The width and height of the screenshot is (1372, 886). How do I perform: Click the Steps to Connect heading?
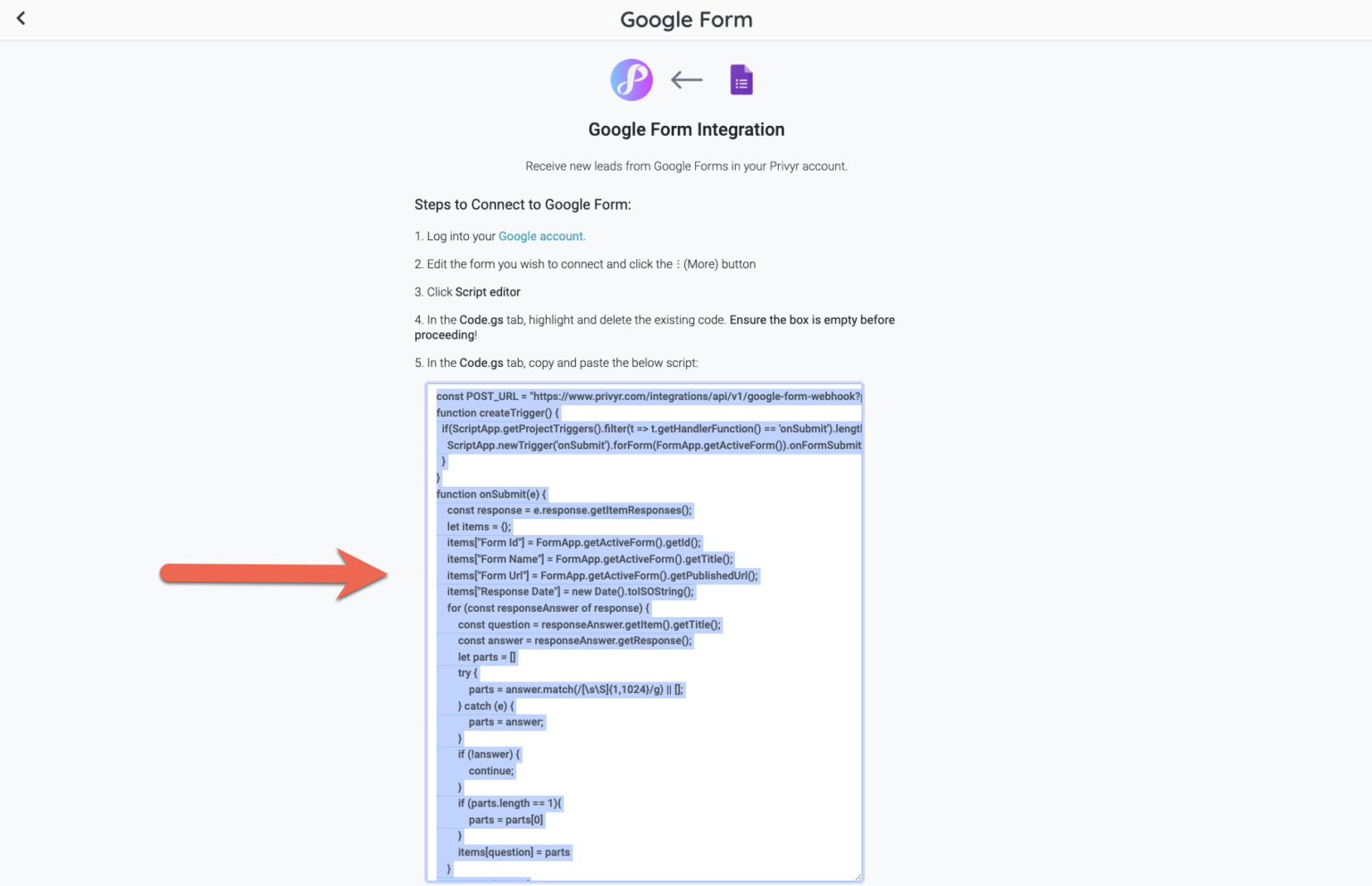(523, 205)
